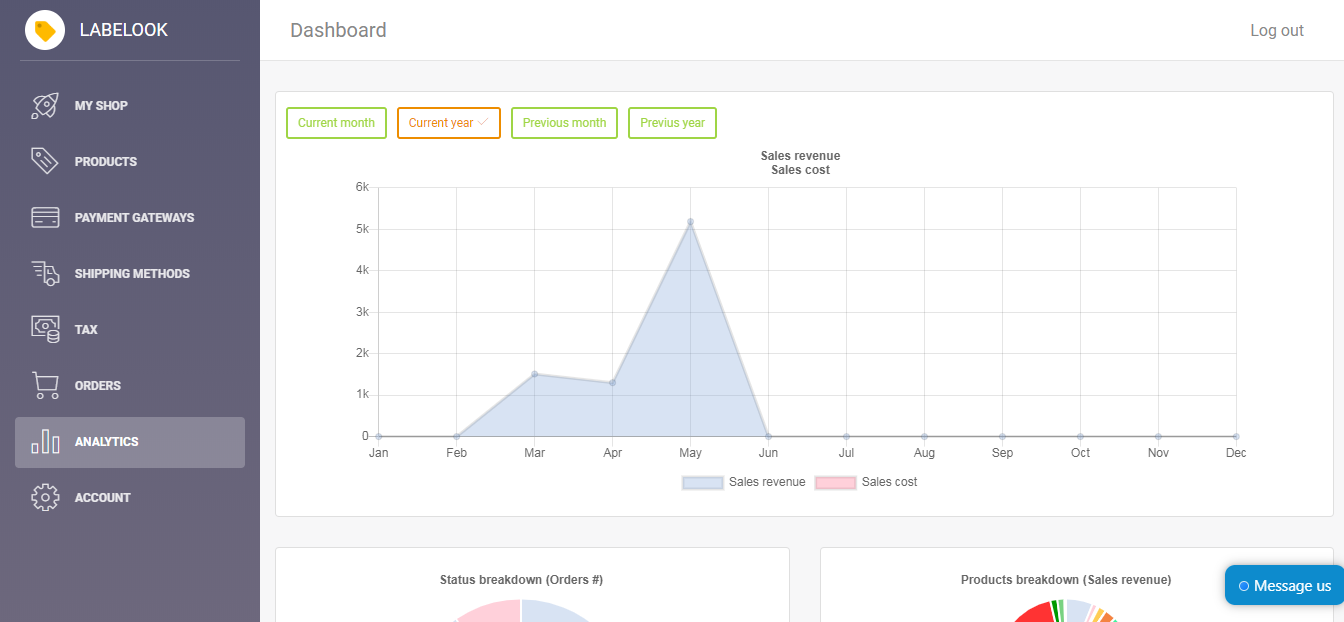Click the Analytics bar chart icon
1344x622 pixels.
pyautogui.click(x=45, y=441)
